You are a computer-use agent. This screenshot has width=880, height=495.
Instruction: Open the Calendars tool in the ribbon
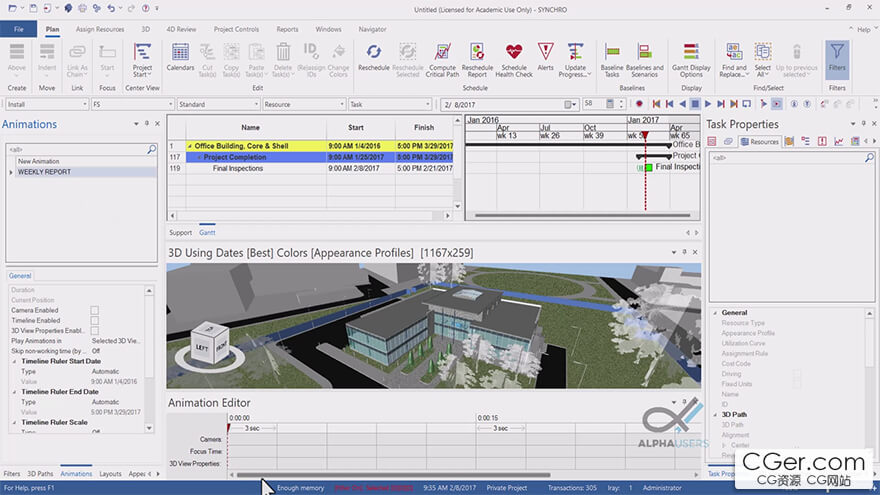point(180,57)
